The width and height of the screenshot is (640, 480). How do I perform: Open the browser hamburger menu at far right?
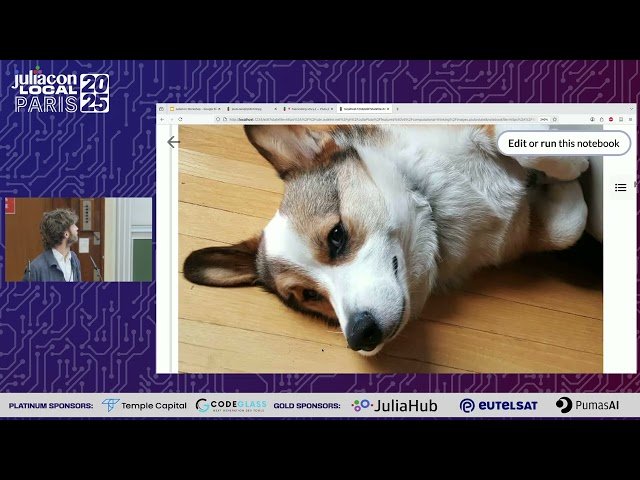pos(630,119)
